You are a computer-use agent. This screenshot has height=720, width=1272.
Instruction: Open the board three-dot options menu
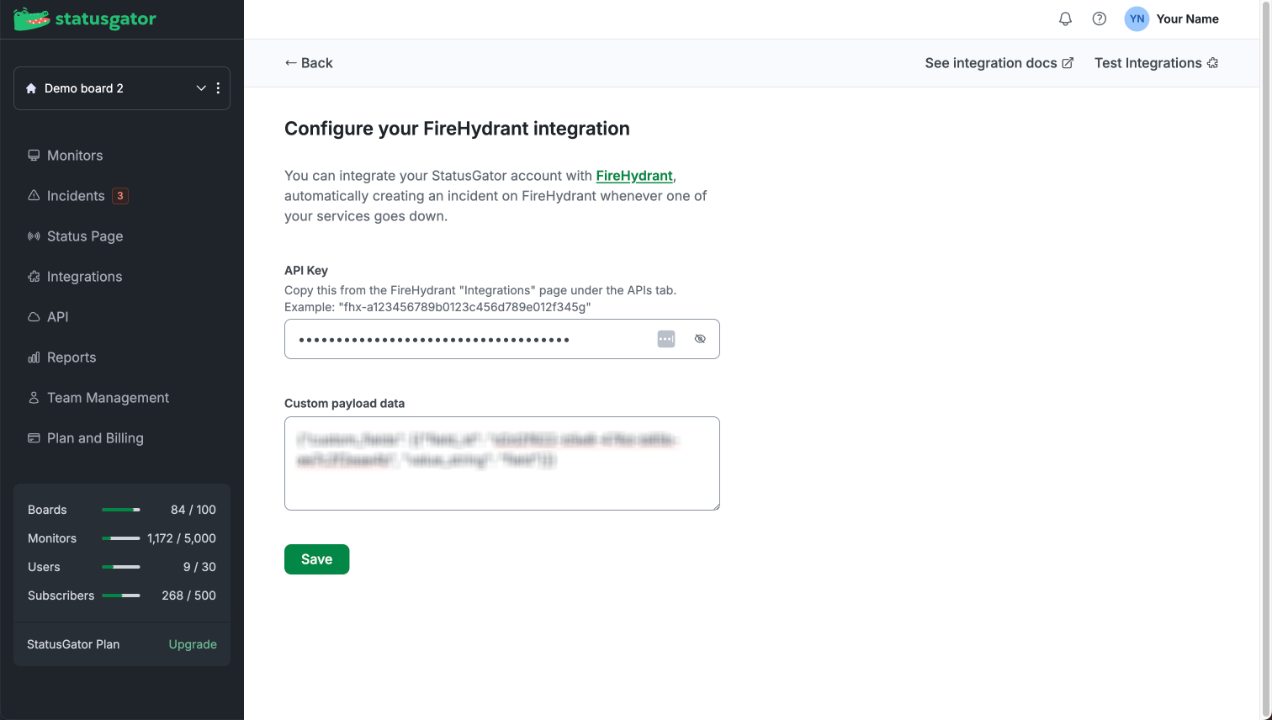218,88
